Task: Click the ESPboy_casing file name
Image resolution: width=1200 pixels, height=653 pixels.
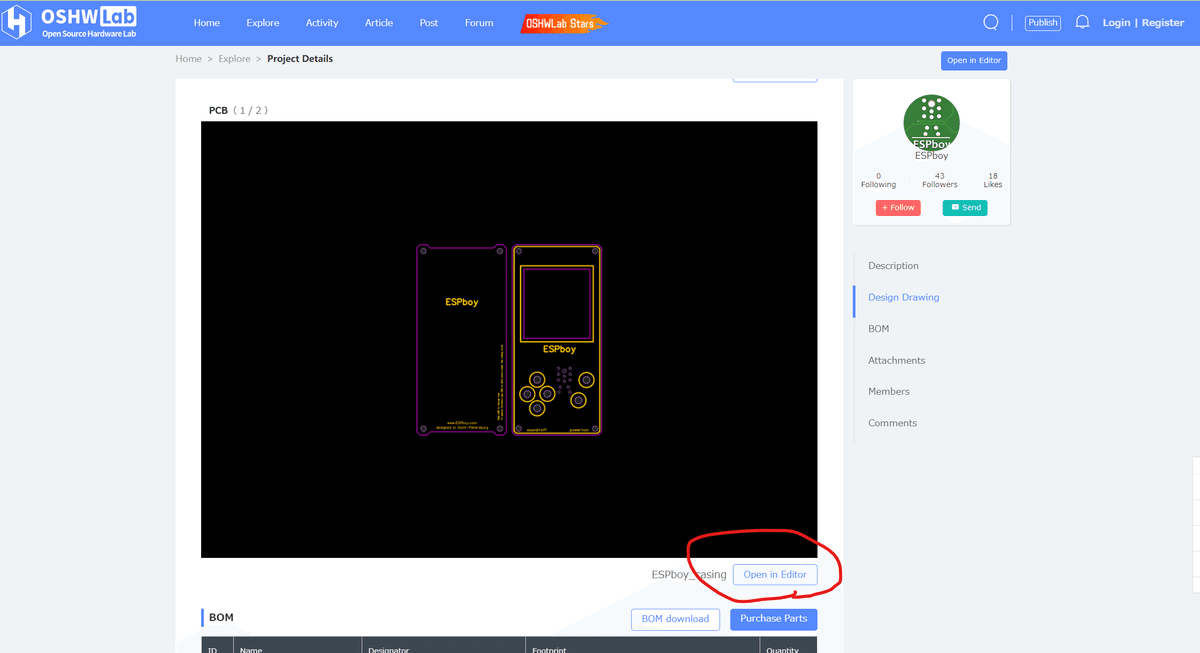Action: click(689, 575)
